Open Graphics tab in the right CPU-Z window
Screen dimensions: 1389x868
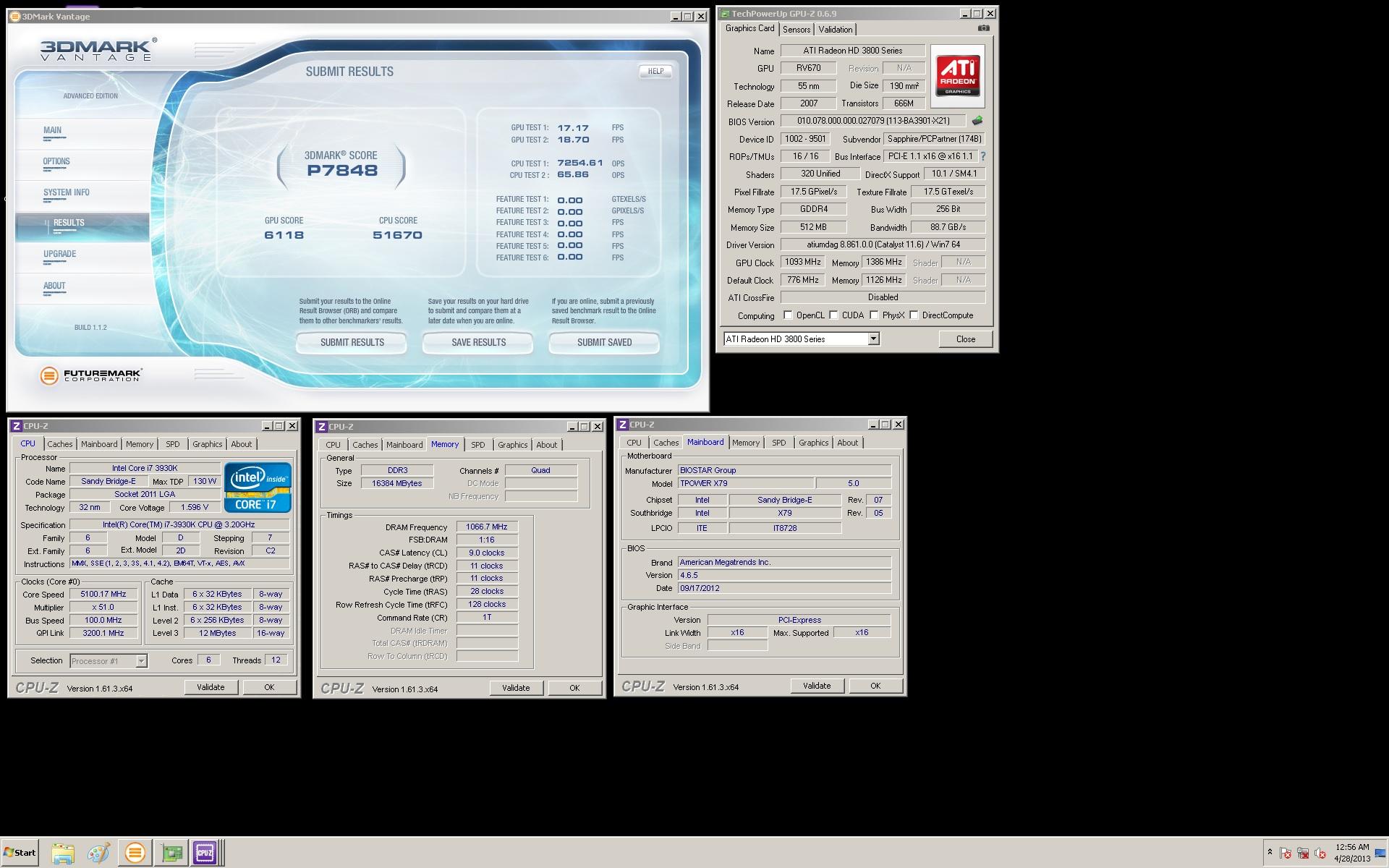click(x=813, y=443)
